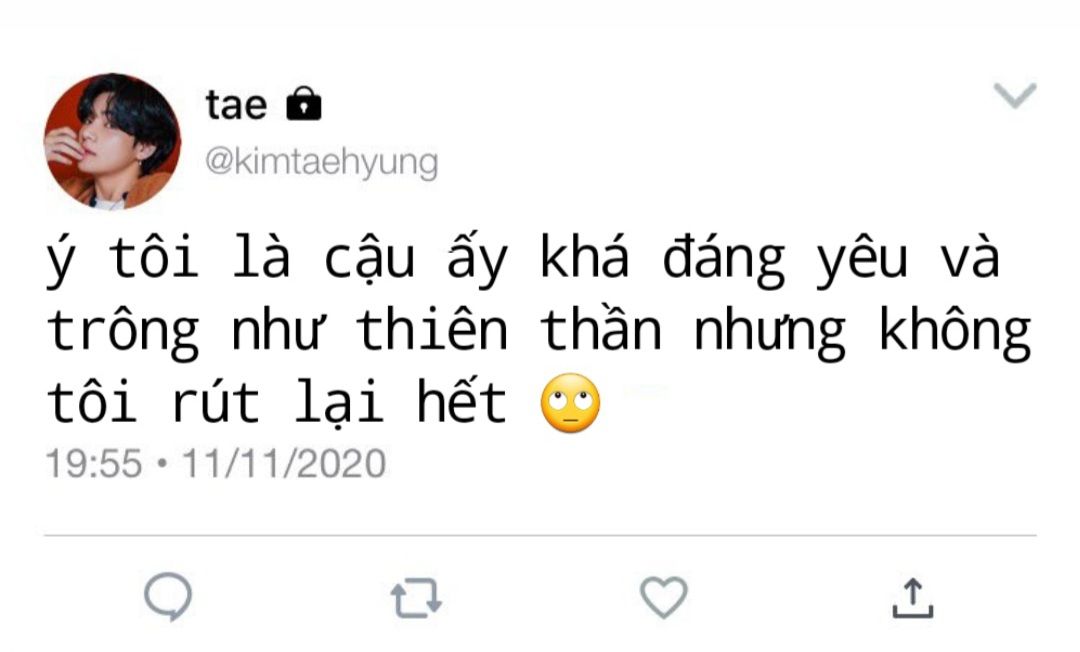
Task: Click the 19:55 timestamp
Action: click(94, 463)
